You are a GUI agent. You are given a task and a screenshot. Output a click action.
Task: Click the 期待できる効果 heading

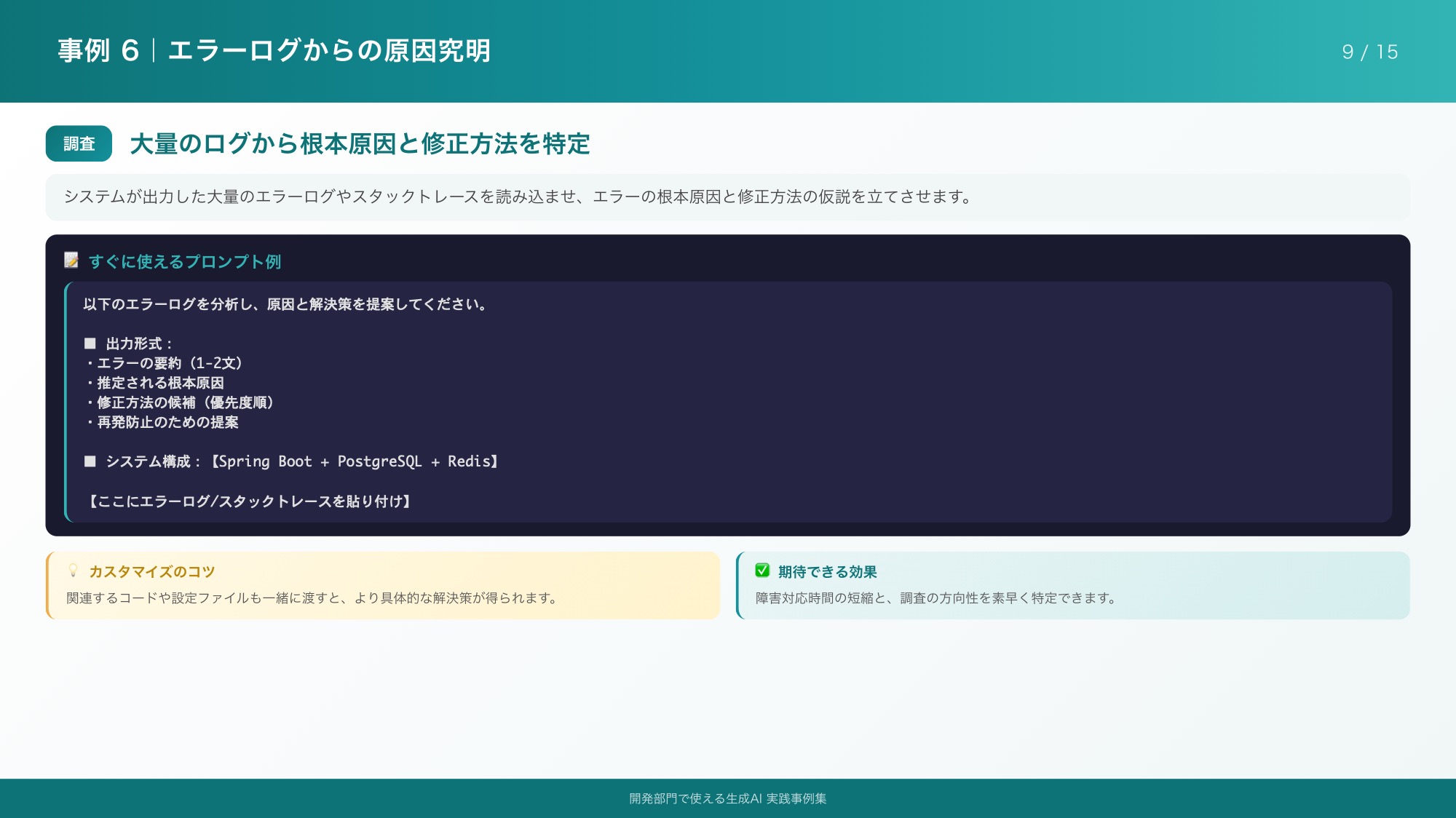point(828,571)
